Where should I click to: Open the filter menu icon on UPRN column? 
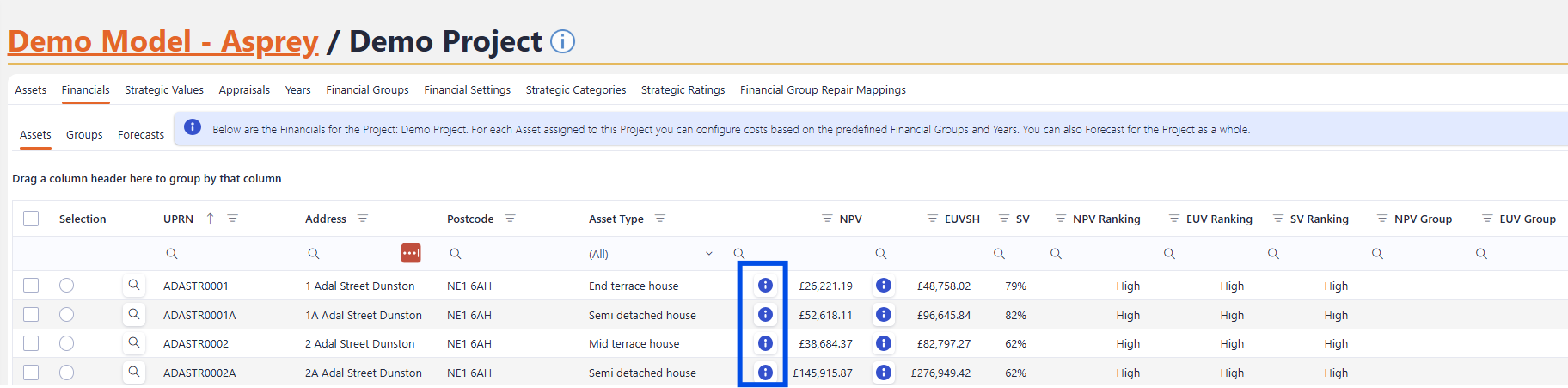(x=233, y=219)
